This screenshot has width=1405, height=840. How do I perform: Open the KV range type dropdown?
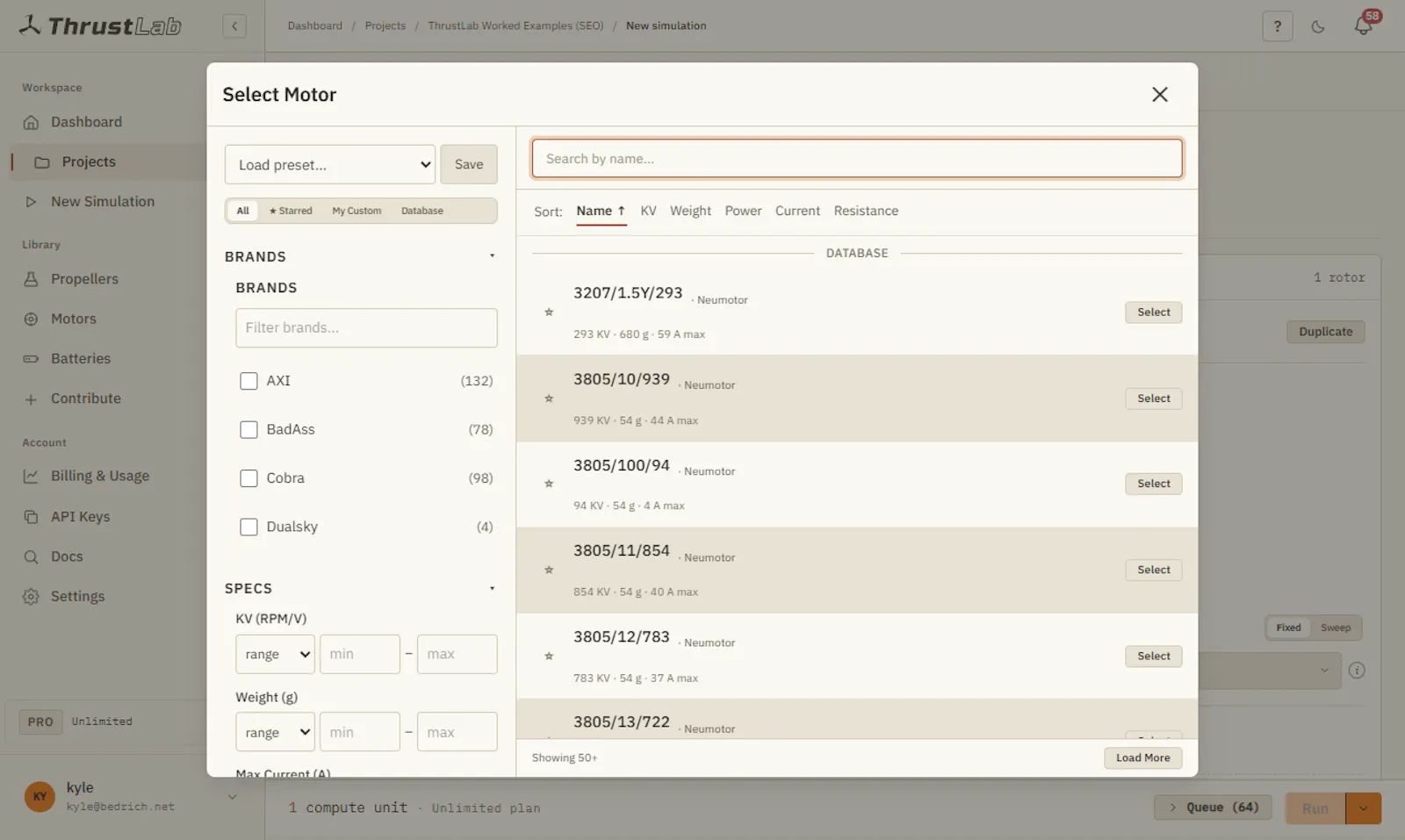coord(275,654)
